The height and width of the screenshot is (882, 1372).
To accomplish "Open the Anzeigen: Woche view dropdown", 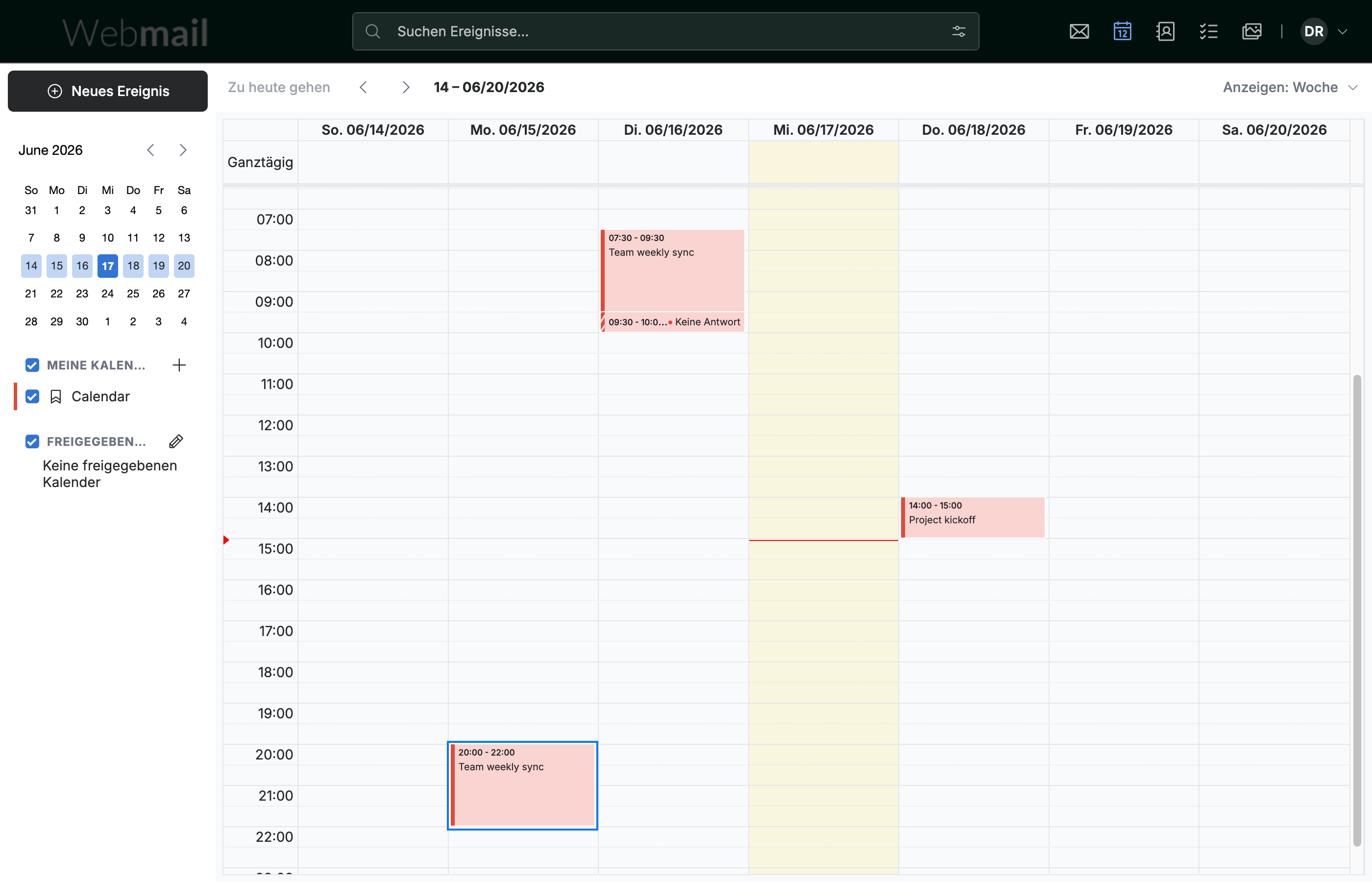I will tap(1290, 87).
